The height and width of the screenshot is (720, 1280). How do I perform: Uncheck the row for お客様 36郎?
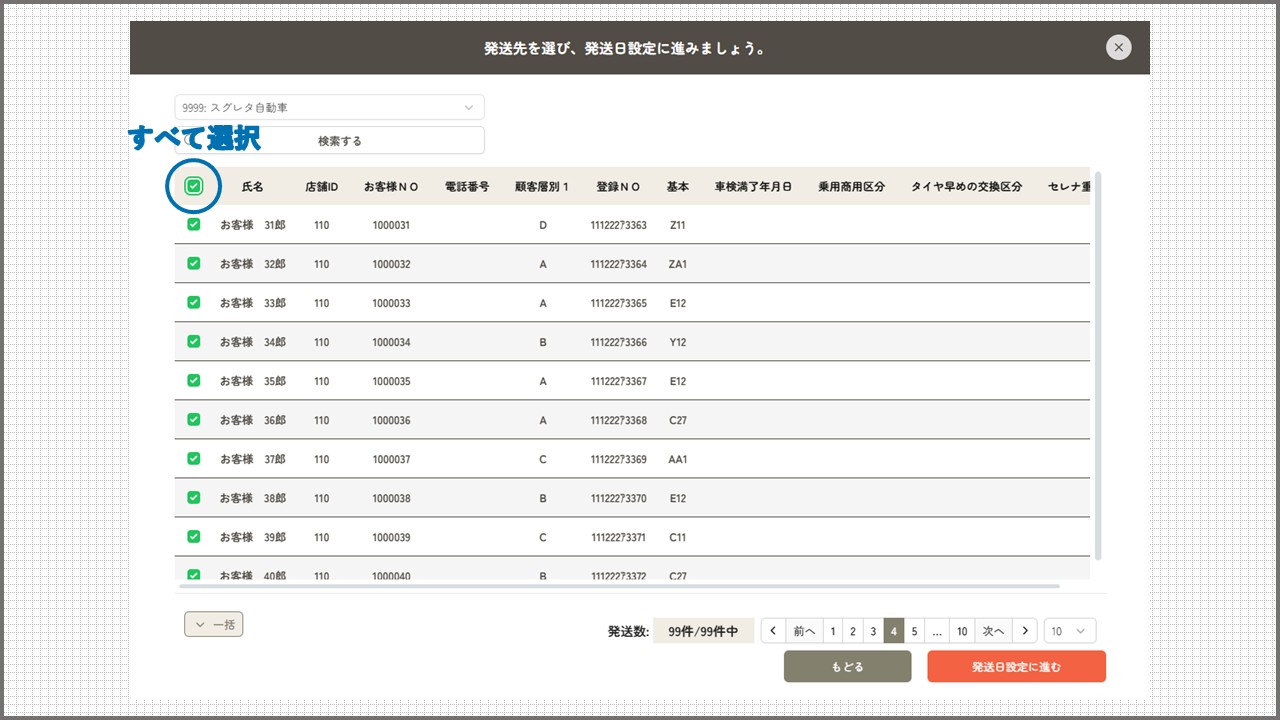pos(194,420)
